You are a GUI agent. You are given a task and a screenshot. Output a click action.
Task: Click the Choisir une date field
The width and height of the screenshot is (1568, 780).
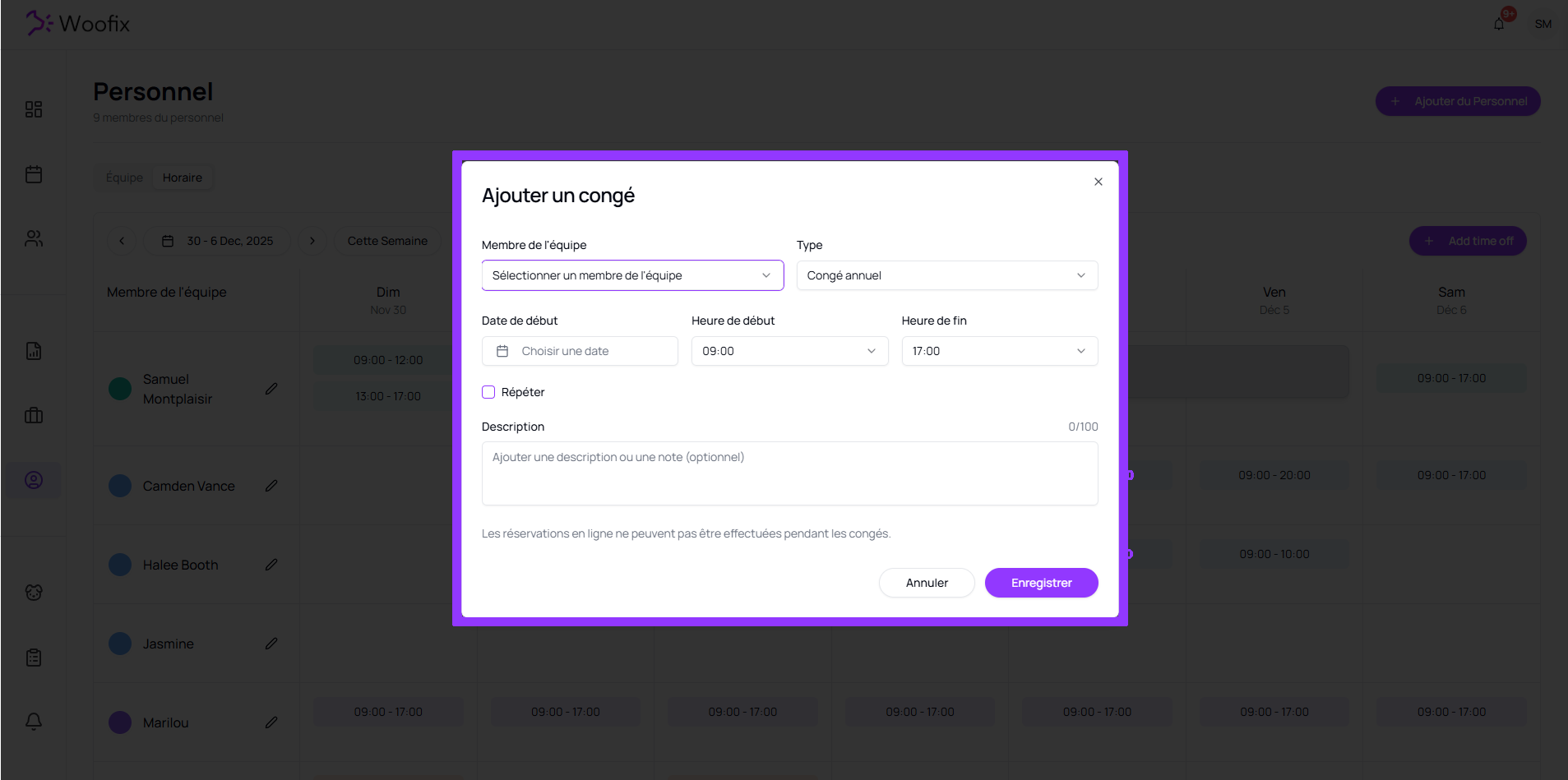(x=580, y=351)
